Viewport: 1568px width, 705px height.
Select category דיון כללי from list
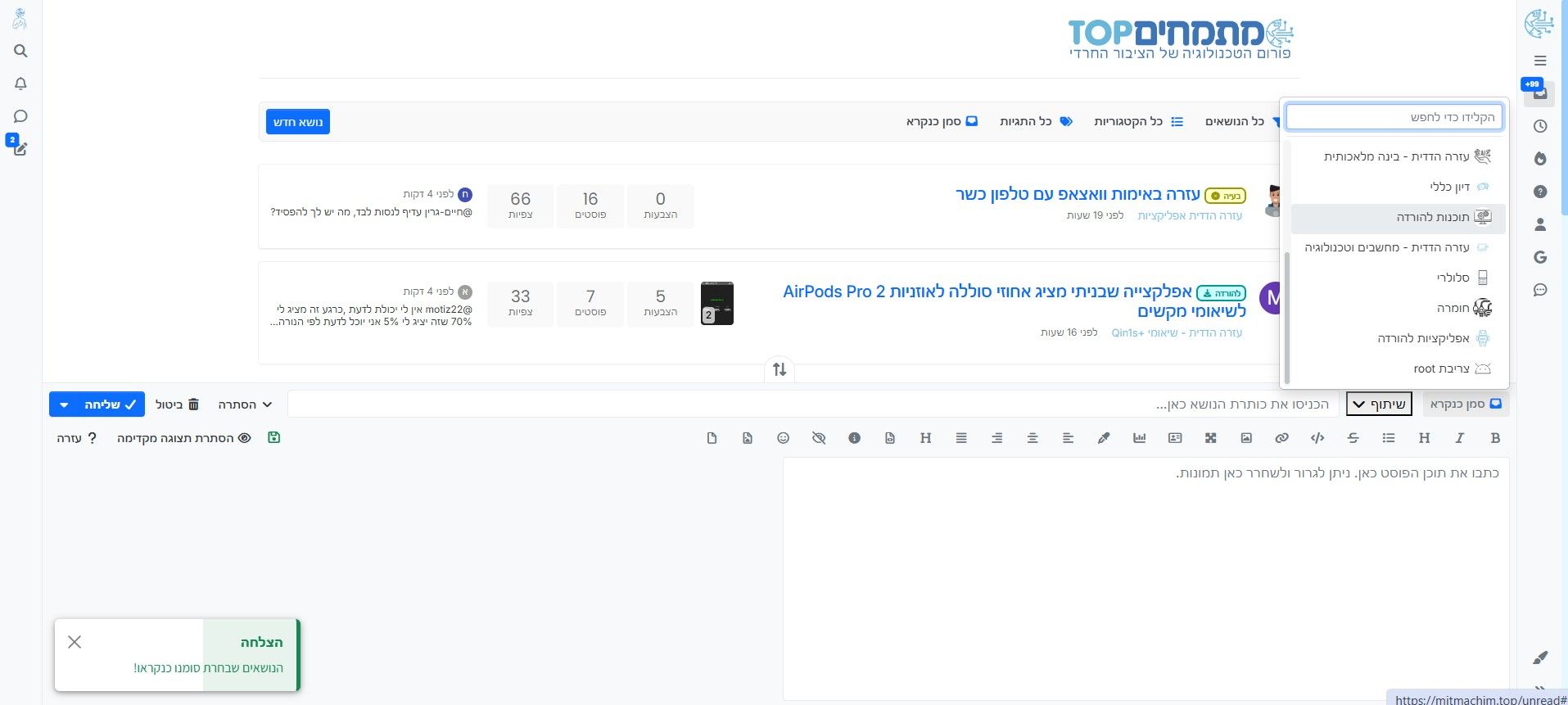(x=1399, y=187)
